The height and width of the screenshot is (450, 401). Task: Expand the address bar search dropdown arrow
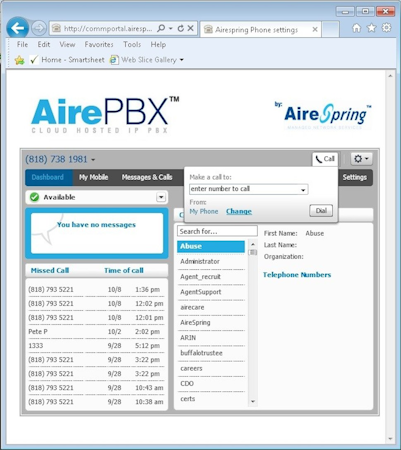tap(170, 29)
